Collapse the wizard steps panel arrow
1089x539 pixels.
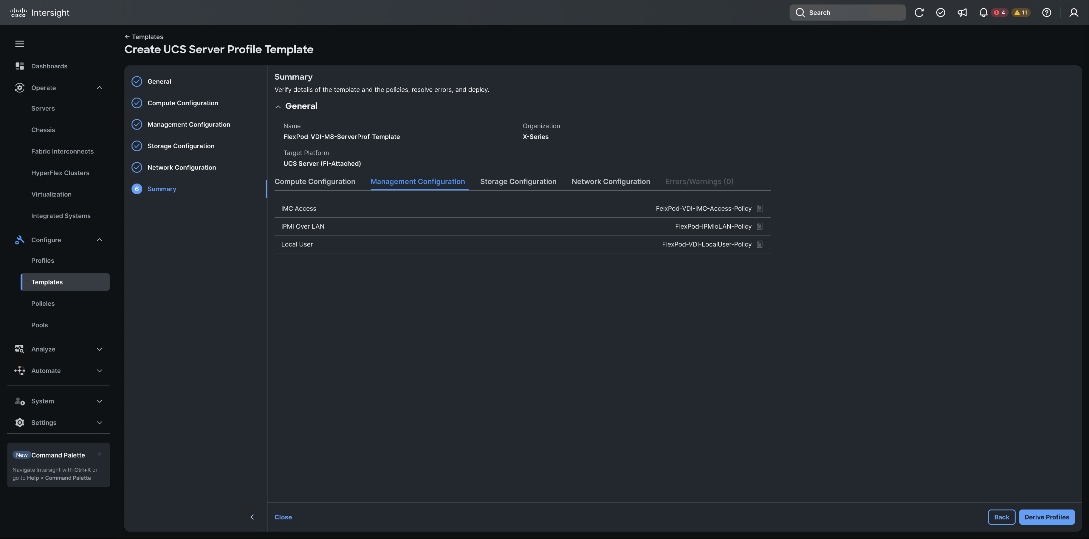[x=252, y=517]
